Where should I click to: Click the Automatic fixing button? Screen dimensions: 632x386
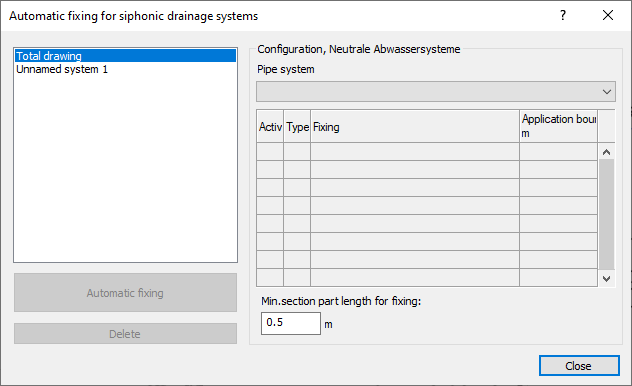point(125,293)
